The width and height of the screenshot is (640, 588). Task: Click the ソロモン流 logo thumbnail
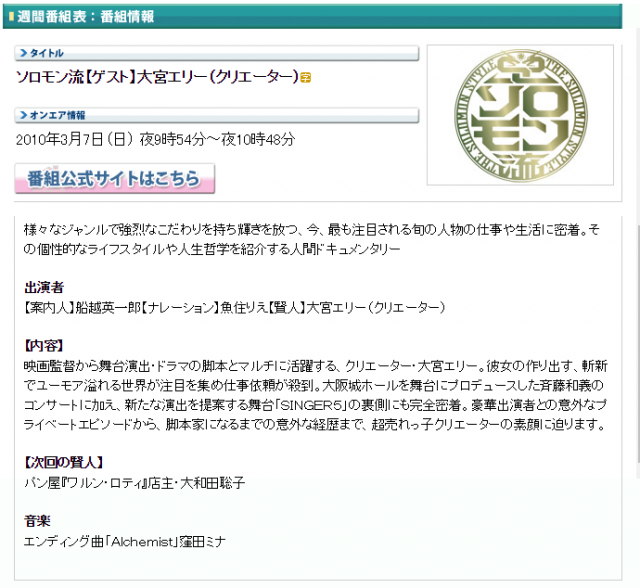coord(520,115)
